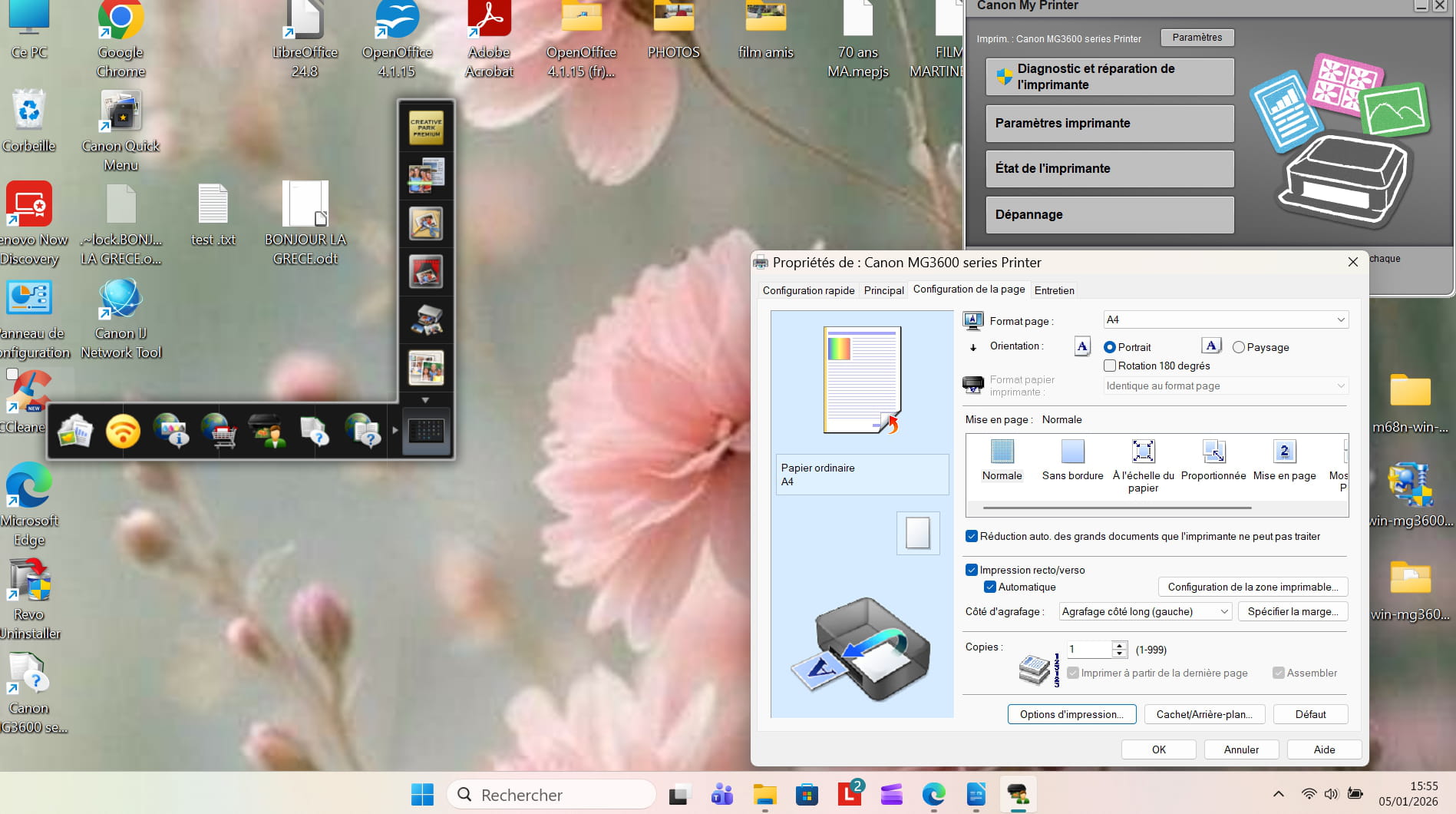The image size is (1456, 814).
Task: Choose the À l'échelle du papier layout icon
Action: click(x=1143, y=452)
